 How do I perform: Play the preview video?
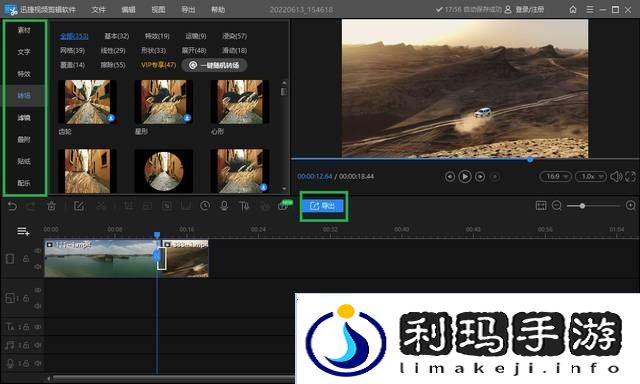coord(465,176)
